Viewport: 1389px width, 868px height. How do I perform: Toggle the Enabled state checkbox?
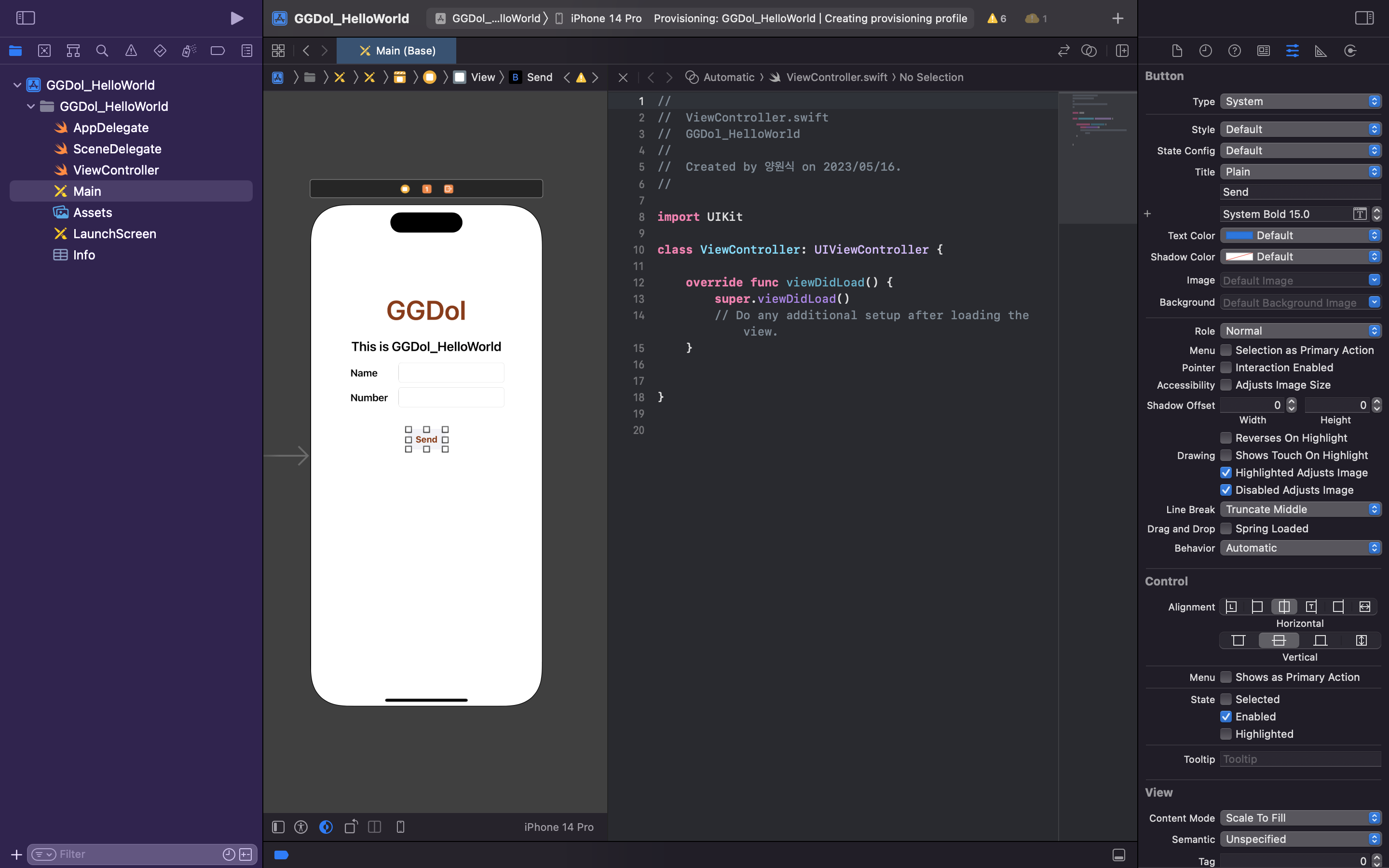(x=1226, y=717)
